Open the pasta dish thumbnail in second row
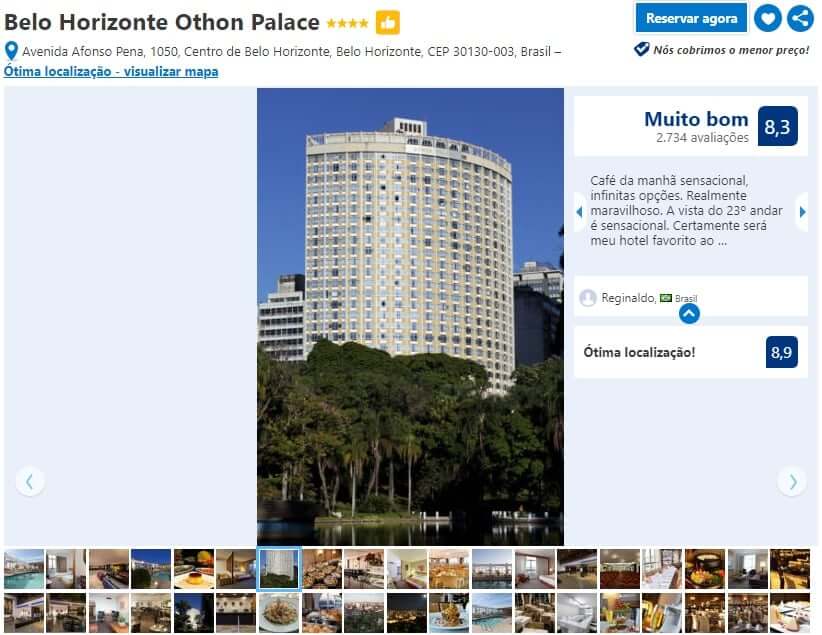 (x=279, y=613)
